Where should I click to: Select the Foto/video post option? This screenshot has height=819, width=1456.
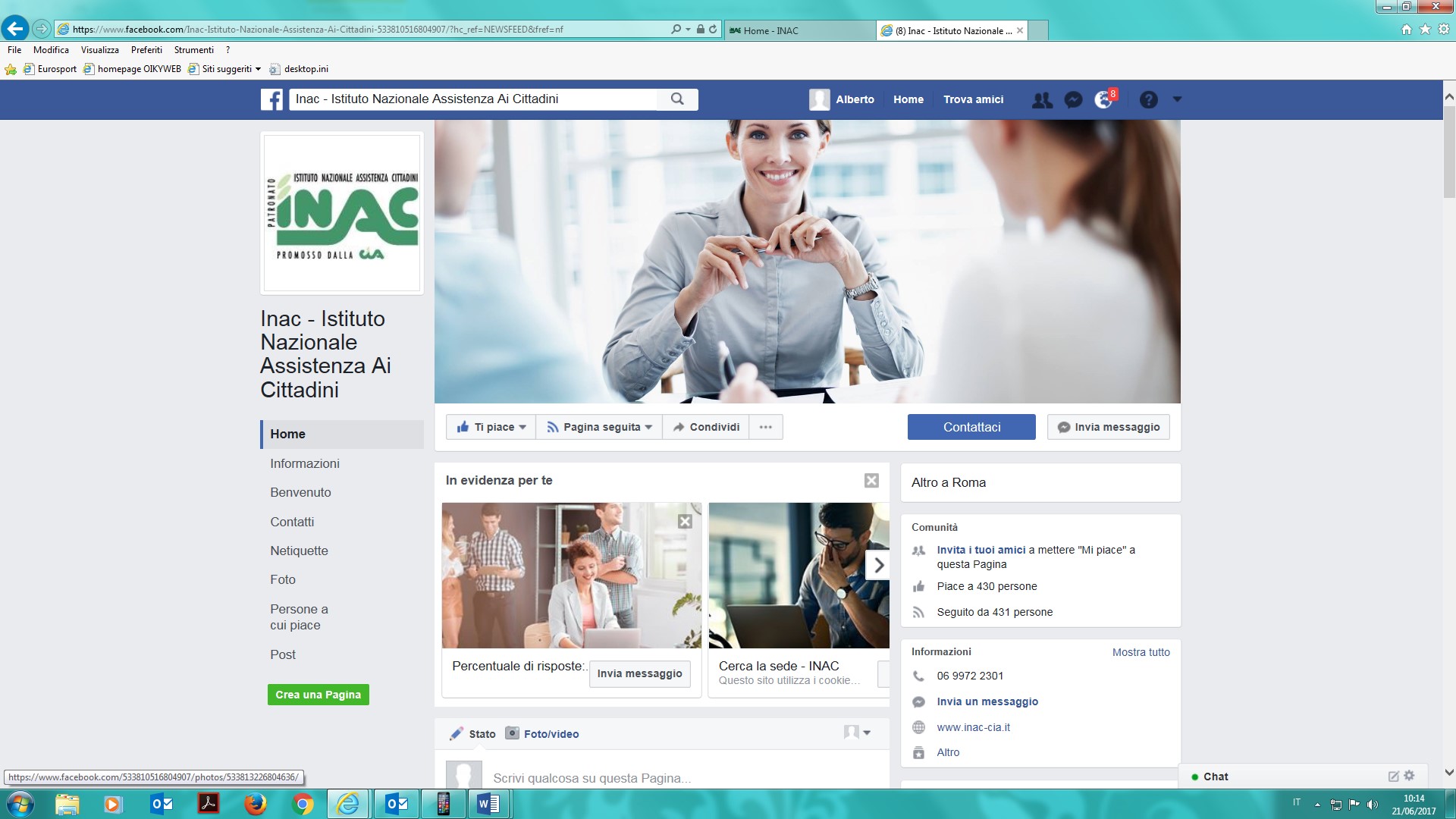542,733
